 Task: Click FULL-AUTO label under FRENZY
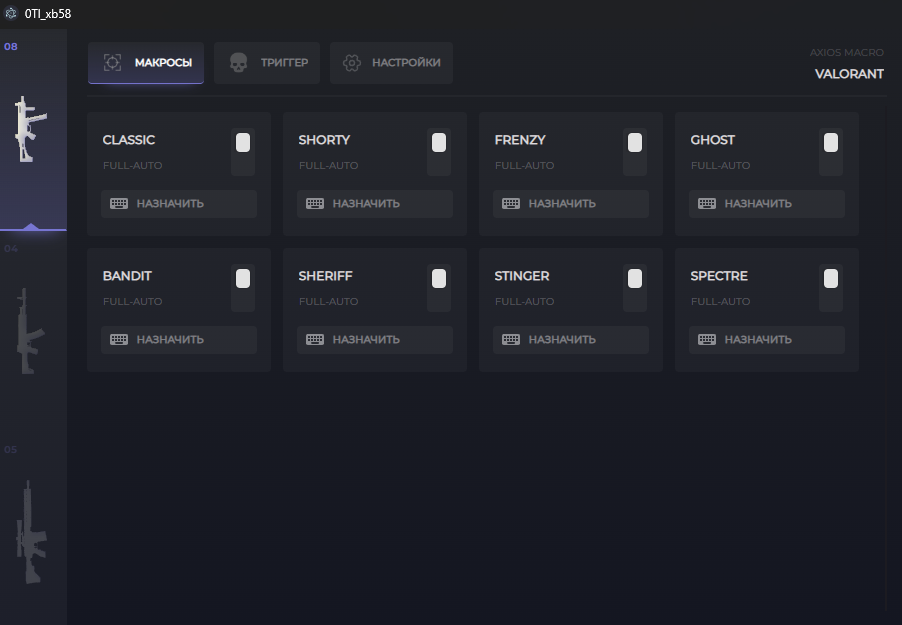[x=525, y=166]
